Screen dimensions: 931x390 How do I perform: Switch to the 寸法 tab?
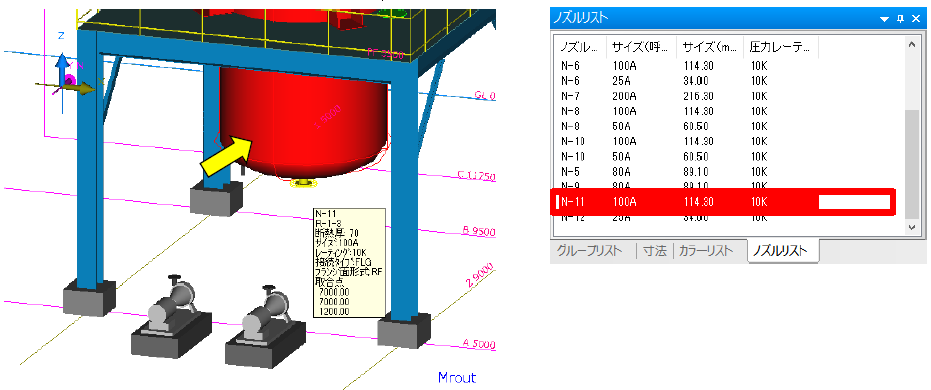[654, 251]
